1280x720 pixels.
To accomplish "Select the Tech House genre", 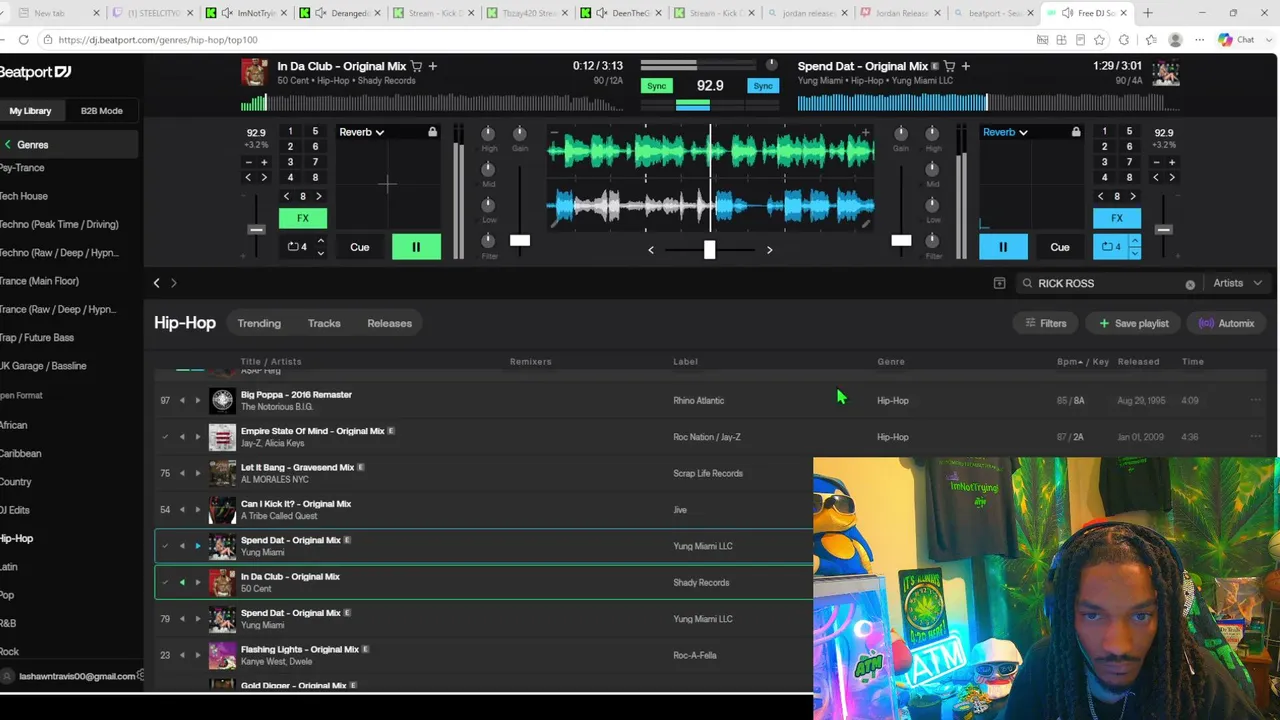I will click(x=24, y=196).
